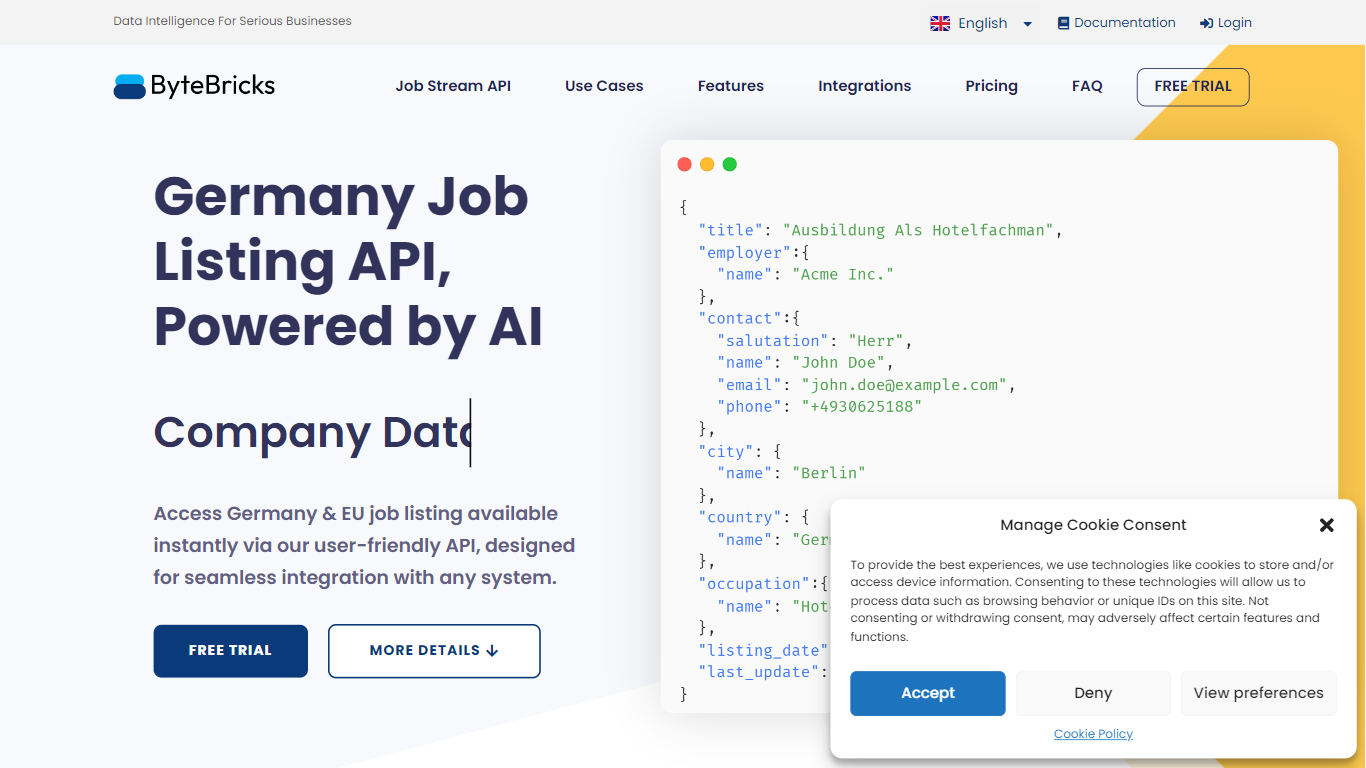
Task: Open the Job Stream API menu
Action: click(x=453, y=86)
